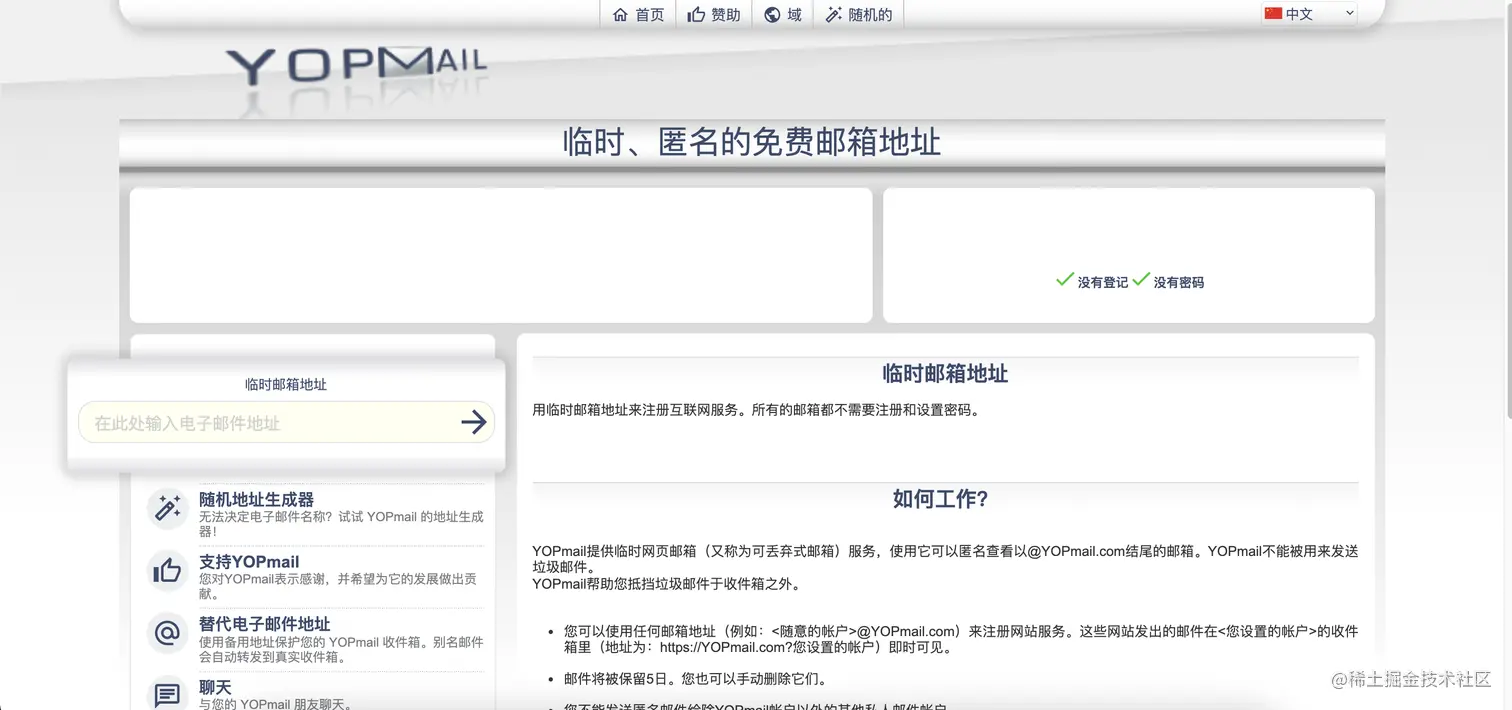Click the Chinese flag icon
1512x710 pixels.
(x=1273, y=14)
